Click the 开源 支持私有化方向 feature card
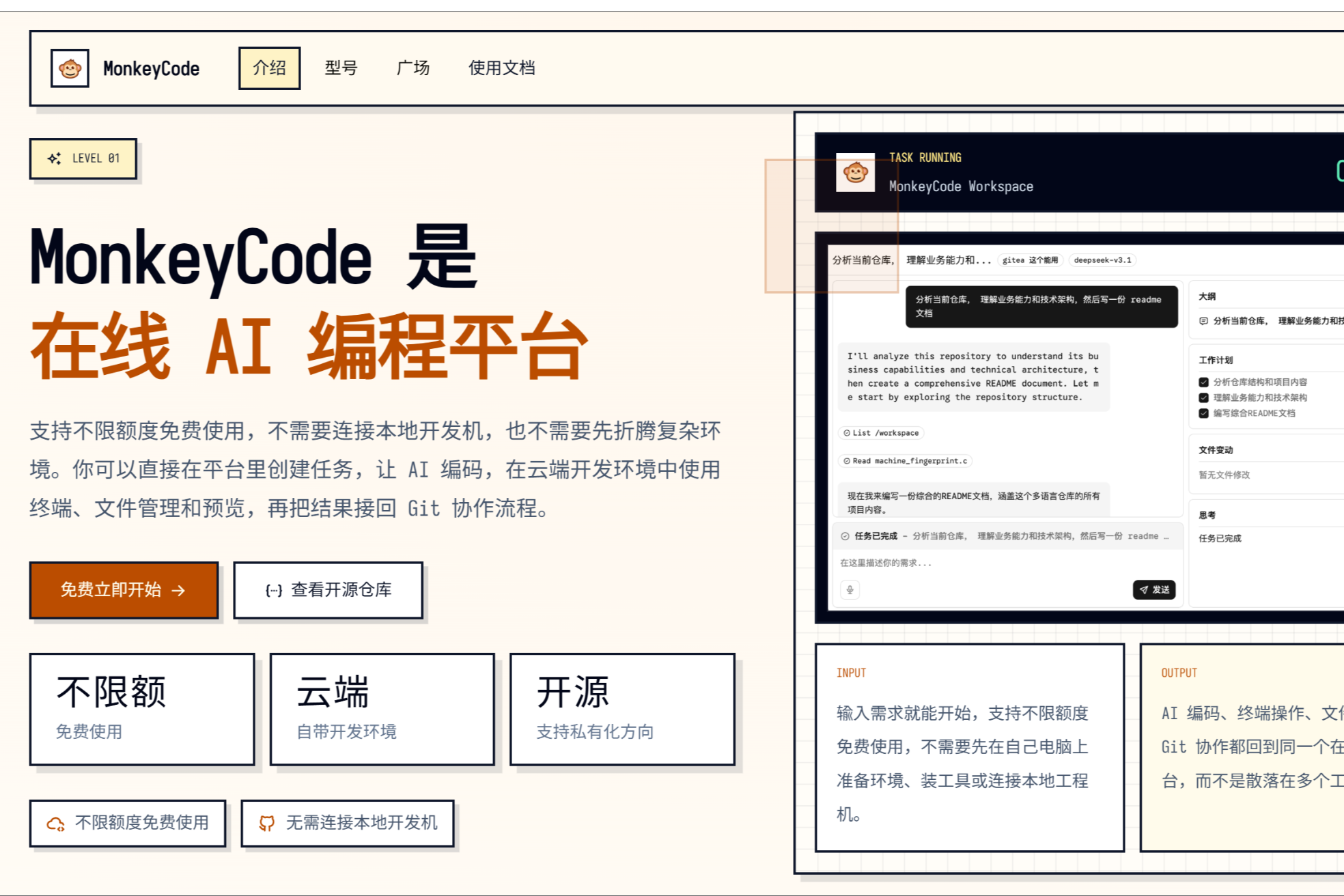Screen dimensions: 1344x896 (623, 710)
